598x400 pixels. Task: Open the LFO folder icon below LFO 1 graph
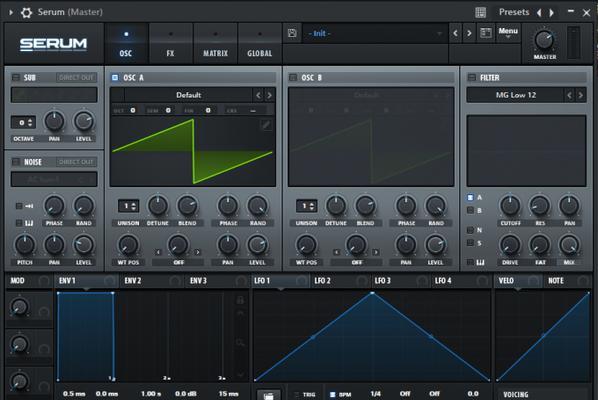click(x=268, y=395)
